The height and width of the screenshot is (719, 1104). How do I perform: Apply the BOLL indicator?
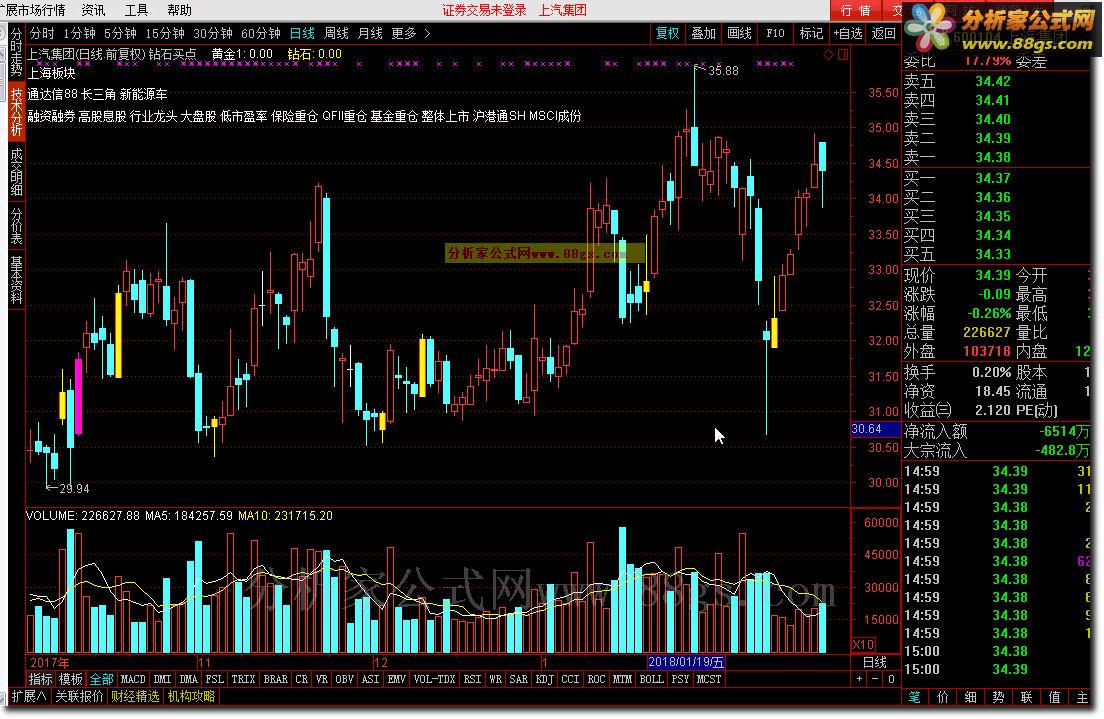coord(651,679)
